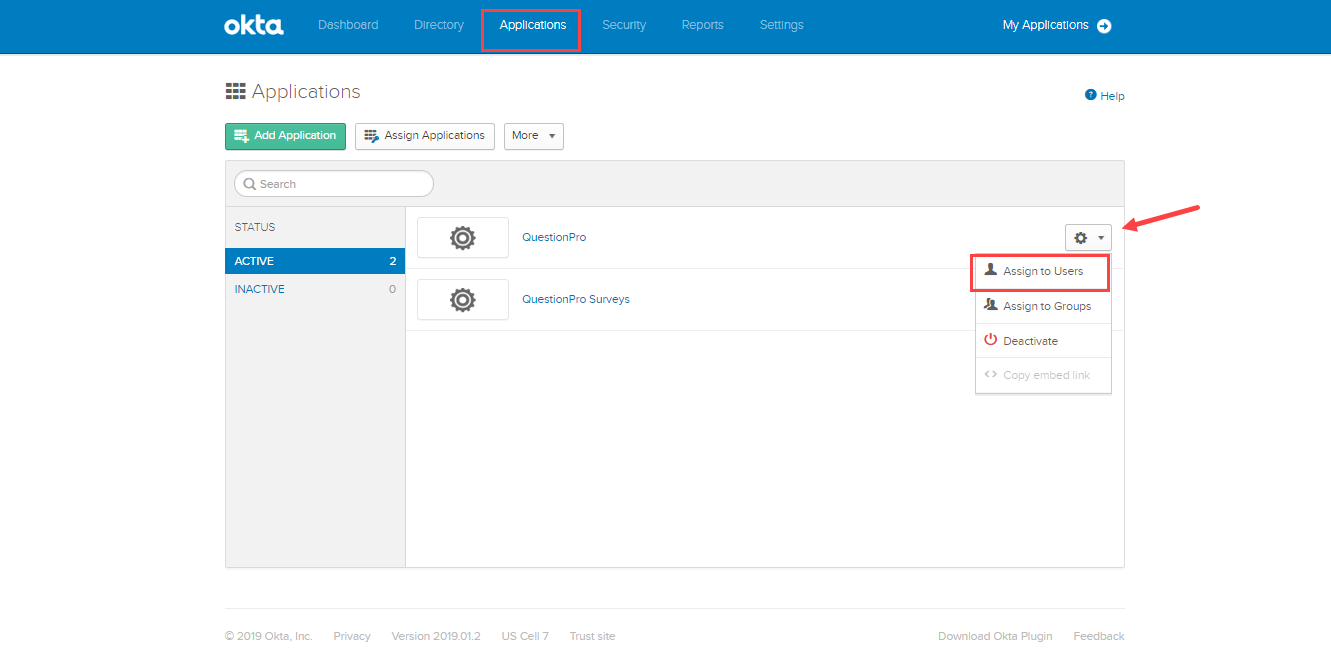
Task: Click Download Okta Plugin link
Action: coord(995,636)
